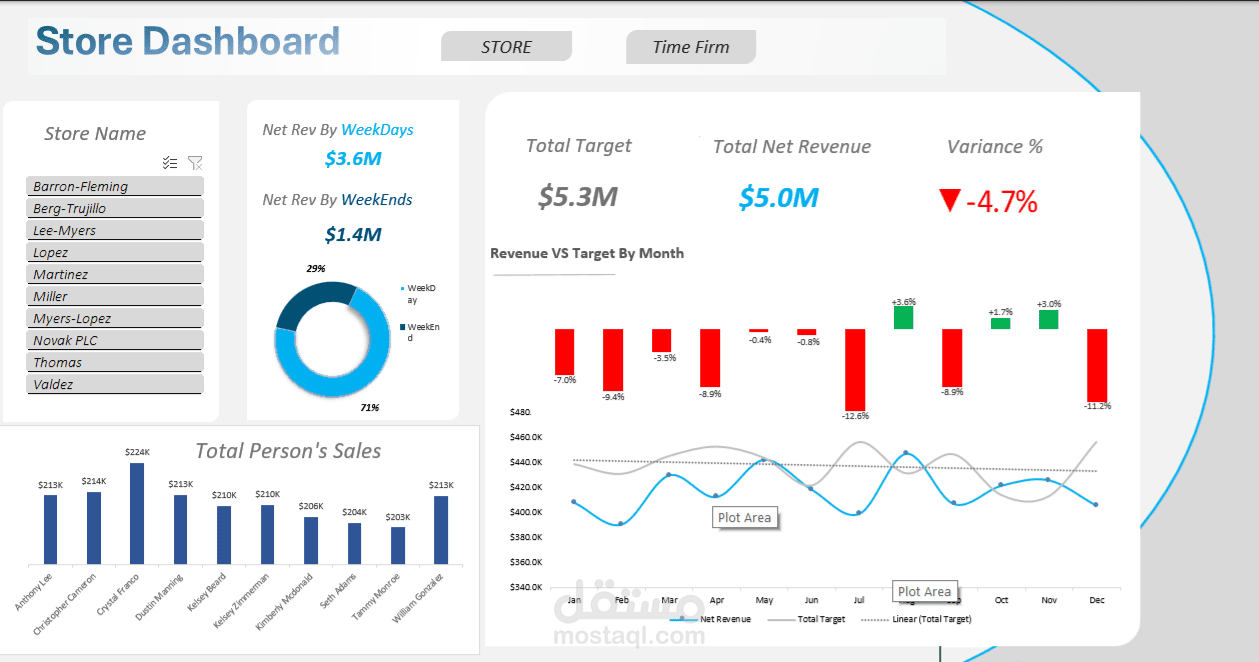Viewport: 1259px width, 662px height.
Task: Select Kimberly Mcdonald's $206K sales bar
Action: (311, 541)
